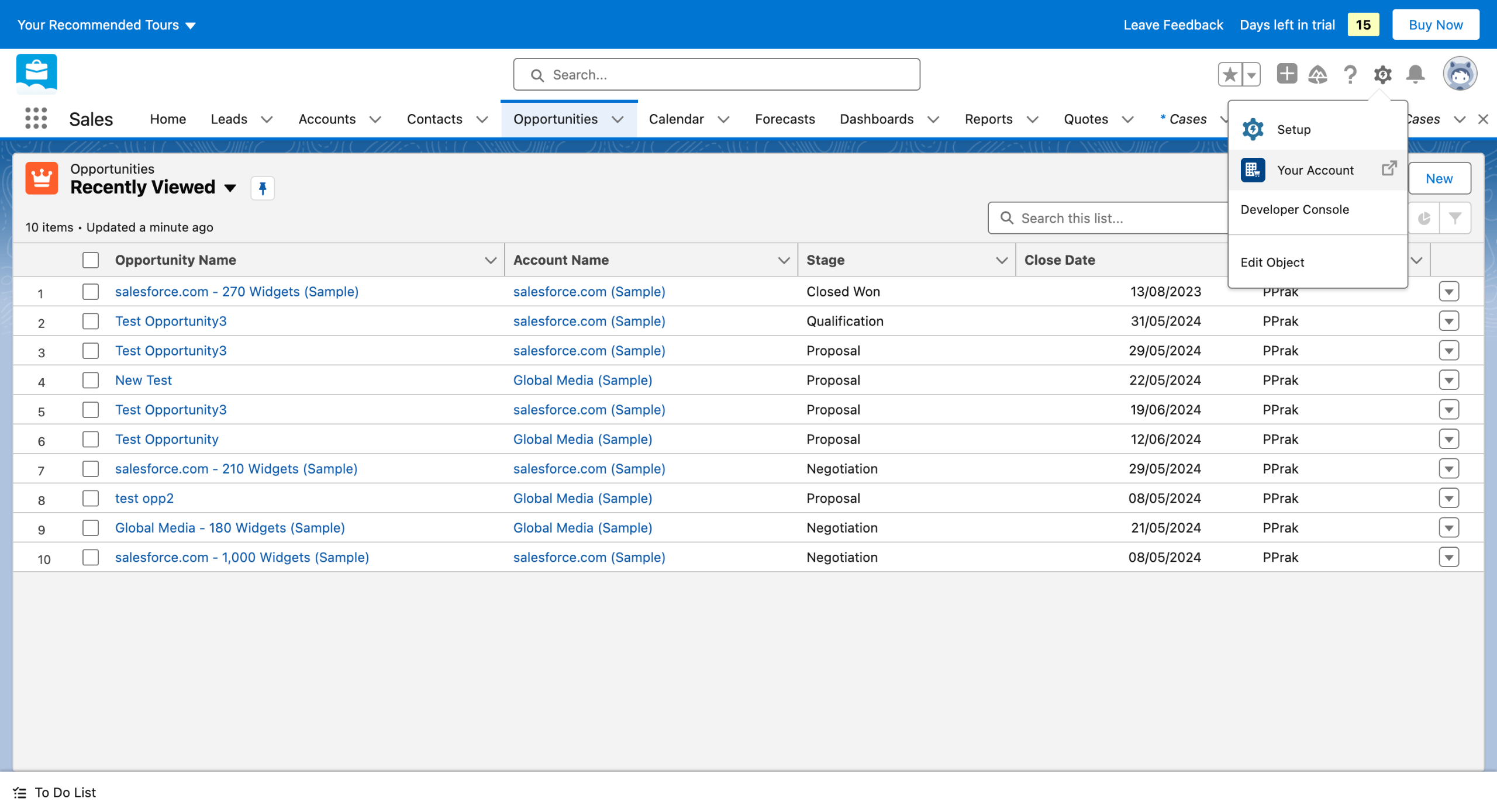
Task: Click the Your Account external link icon
Action: 1389,169
